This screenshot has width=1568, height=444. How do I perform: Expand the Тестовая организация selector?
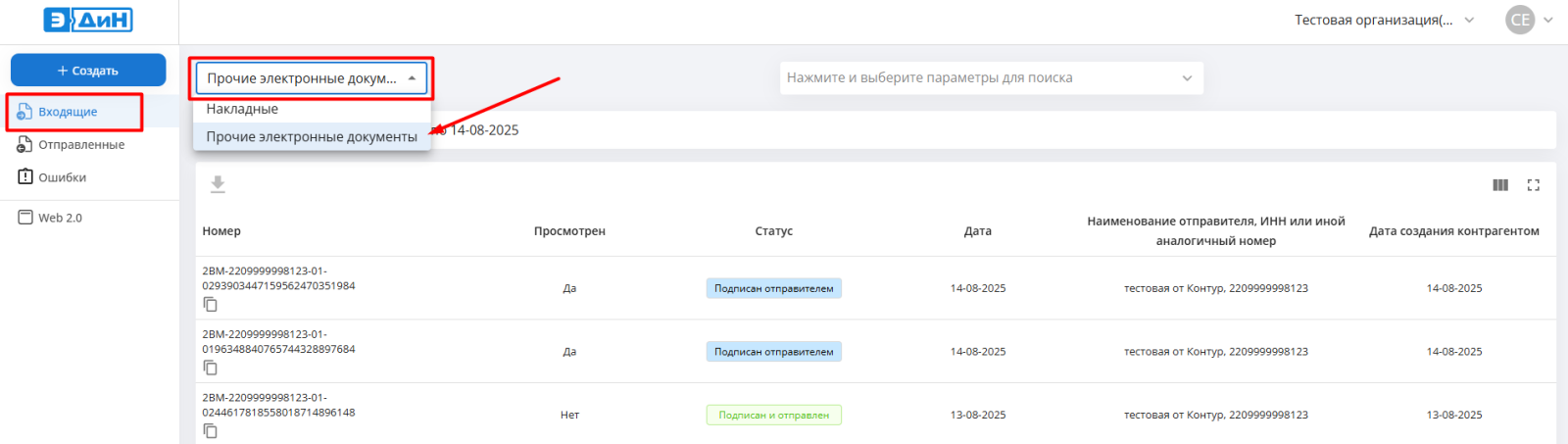[x=1383, y=20]
